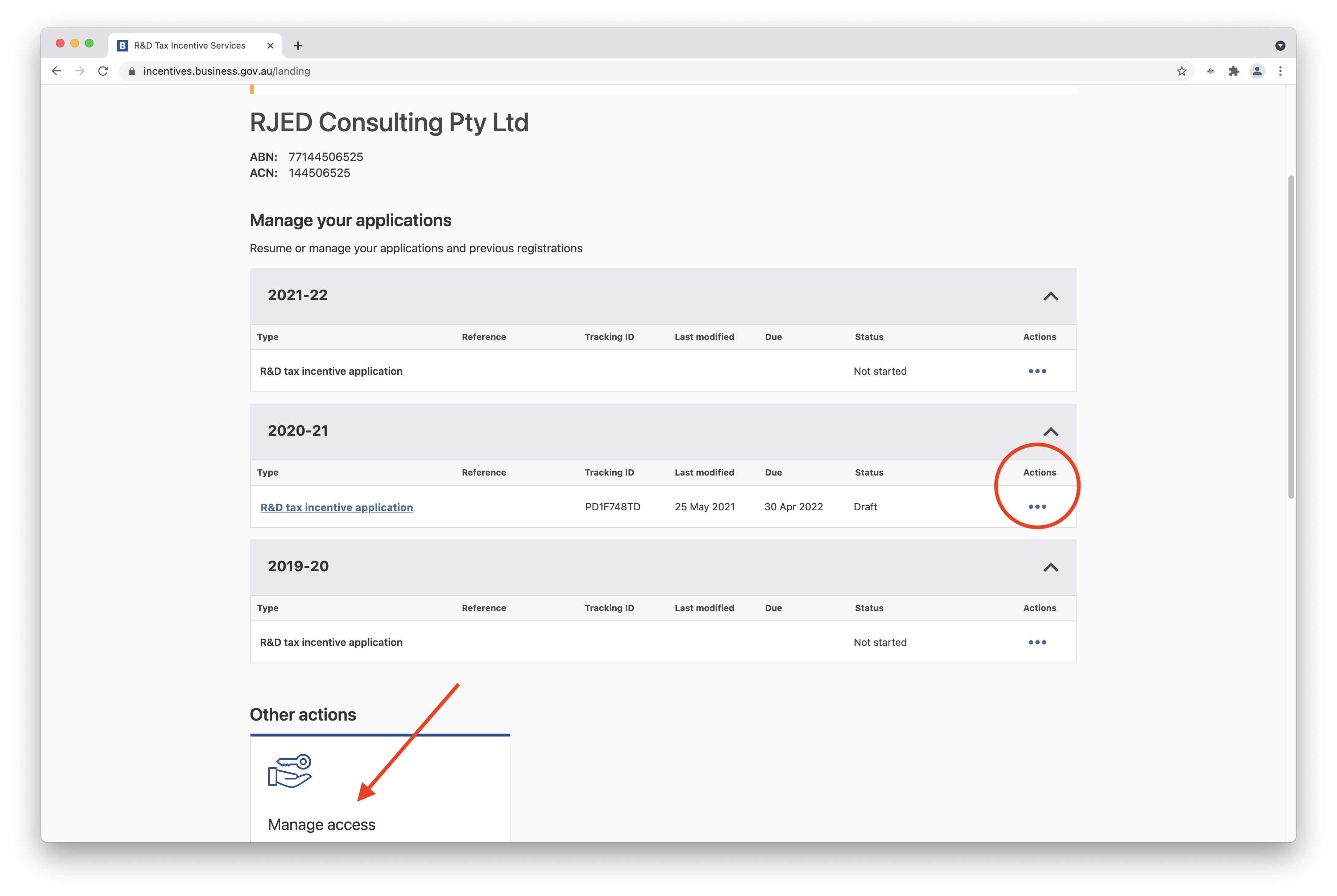The image size is (1337, 896).
Task: Open the R&D tax incentive application link
Action: [x=336, y=507]
